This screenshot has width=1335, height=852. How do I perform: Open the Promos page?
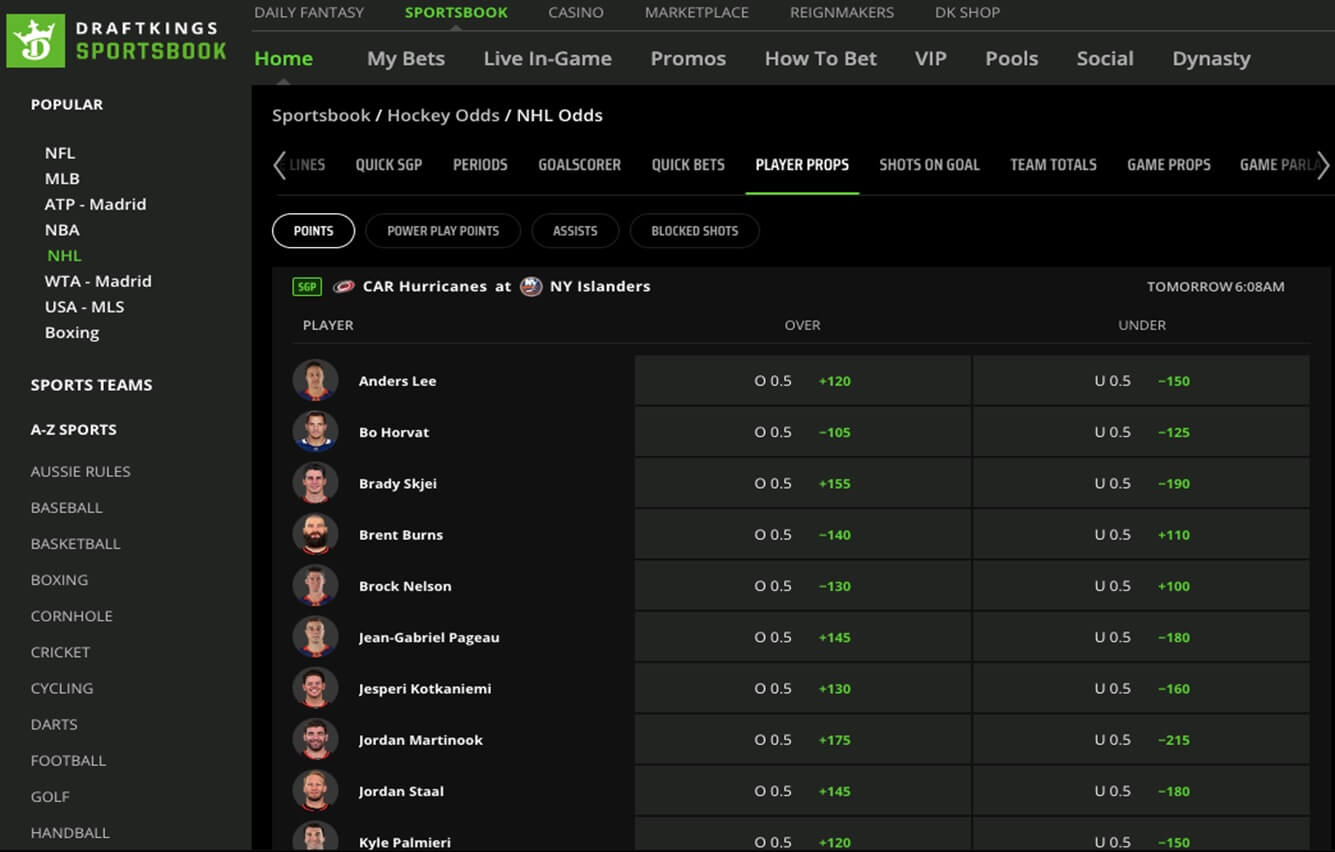688,59
